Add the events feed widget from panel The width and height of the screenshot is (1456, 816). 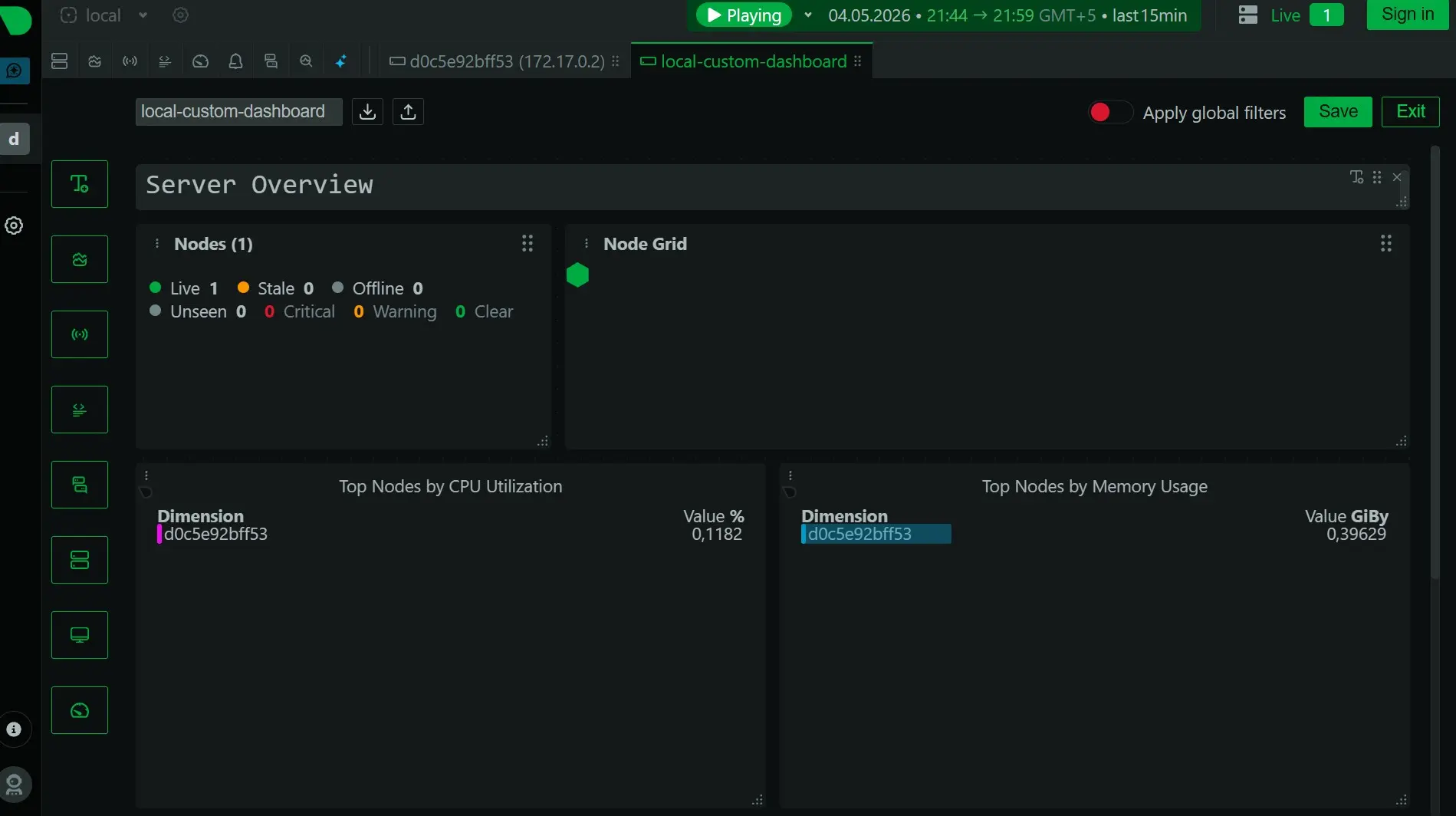coord(80,485)
